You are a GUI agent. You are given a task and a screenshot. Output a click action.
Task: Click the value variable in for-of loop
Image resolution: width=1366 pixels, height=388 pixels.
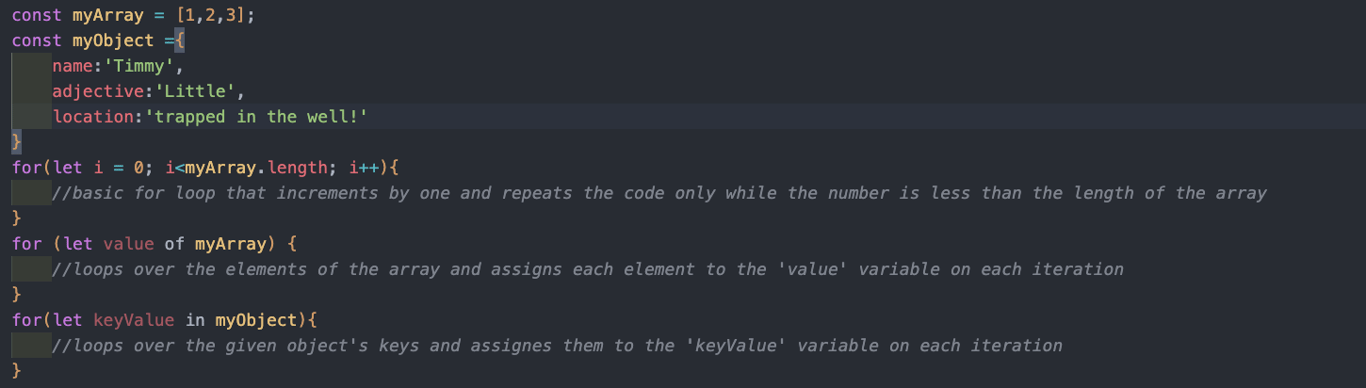pos(129,244)
